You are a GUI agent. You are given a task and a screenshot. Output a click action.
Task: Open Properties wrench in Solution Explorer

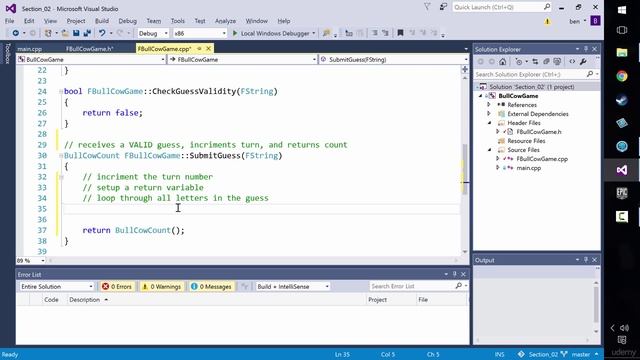583,62
